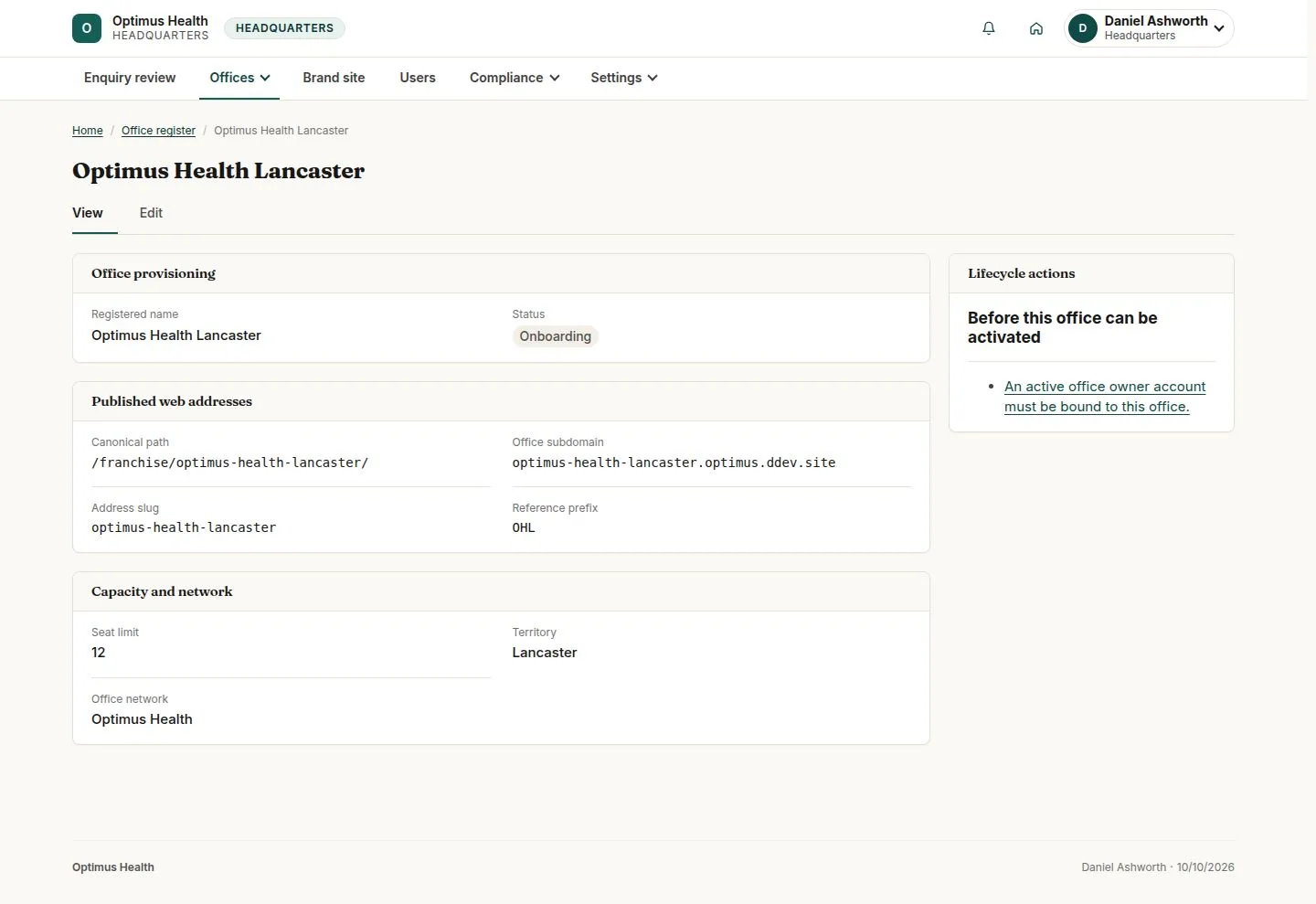Open the Users page
This screenshot has height=904, width=1316.
[x=418, y=78]
